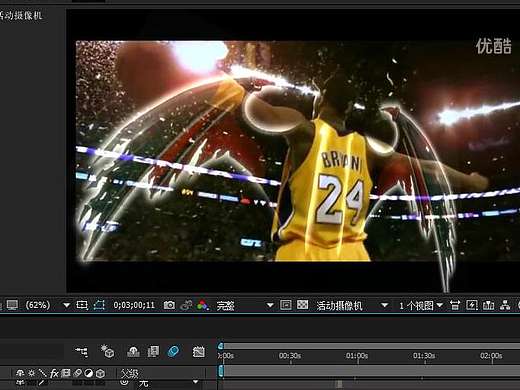This screenshot has width=520, height=390.
Task: Open the composition mini-flowchart in timeline
Action: tap(82, 351)
